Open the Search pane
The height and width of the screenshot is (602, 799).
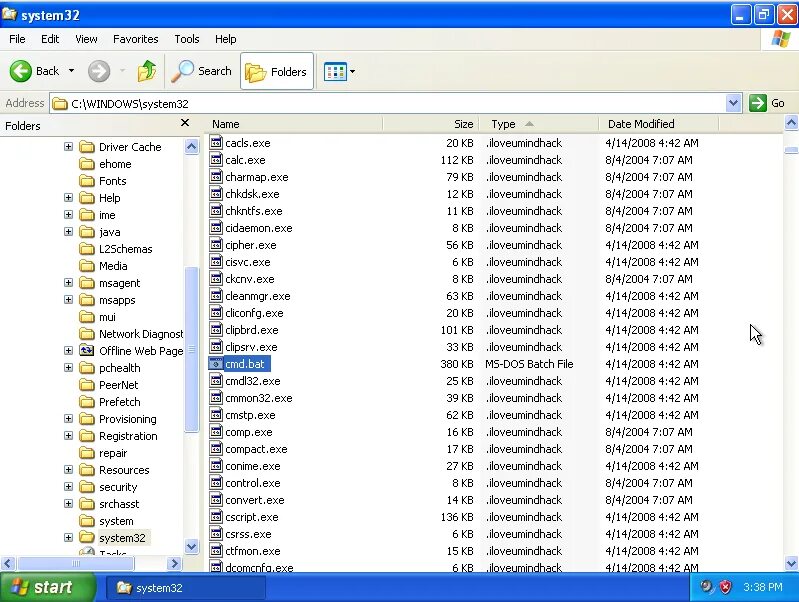click(x=201, y=71)
